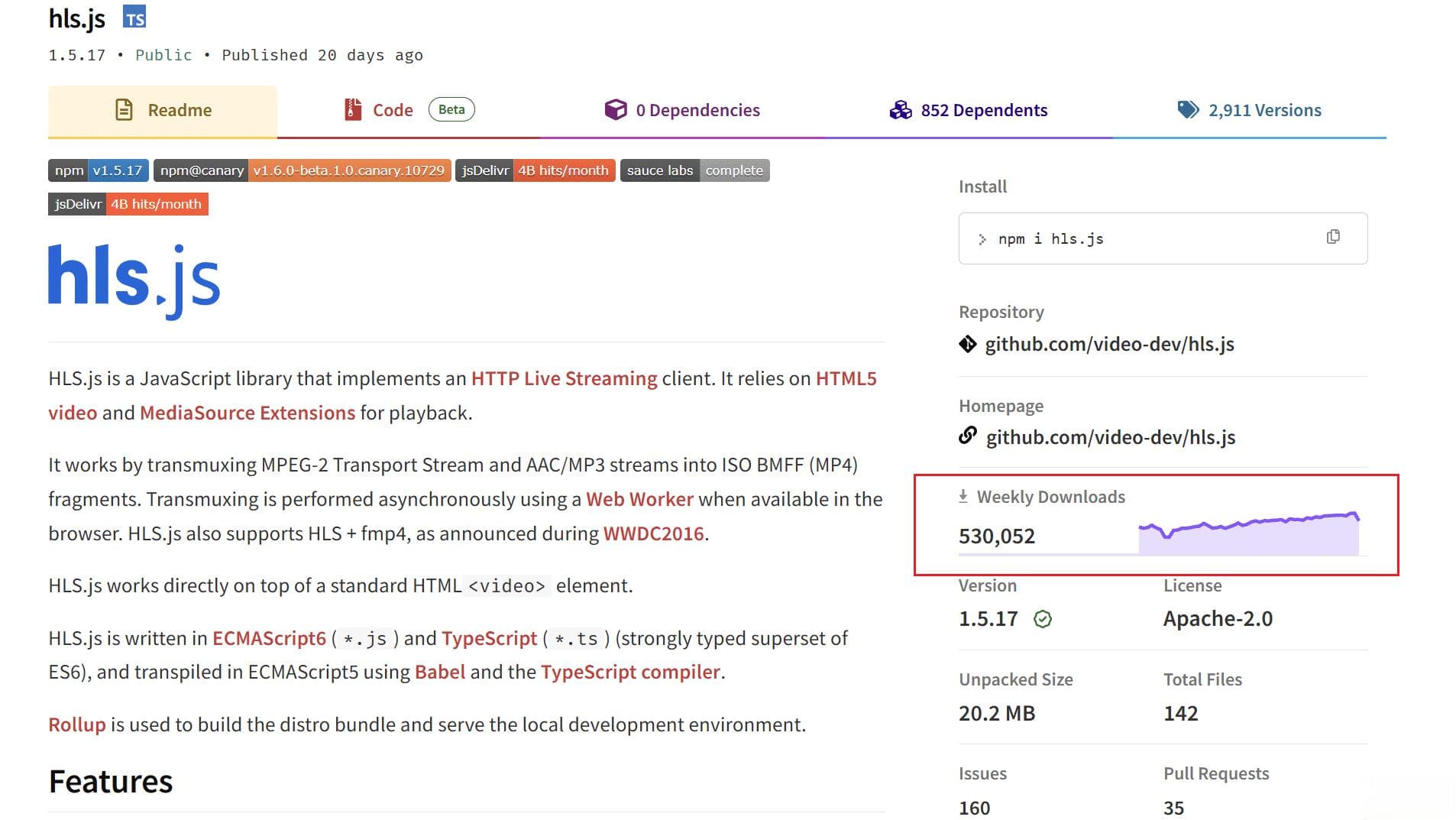Open the Readme tab

[x=163, y=111]
